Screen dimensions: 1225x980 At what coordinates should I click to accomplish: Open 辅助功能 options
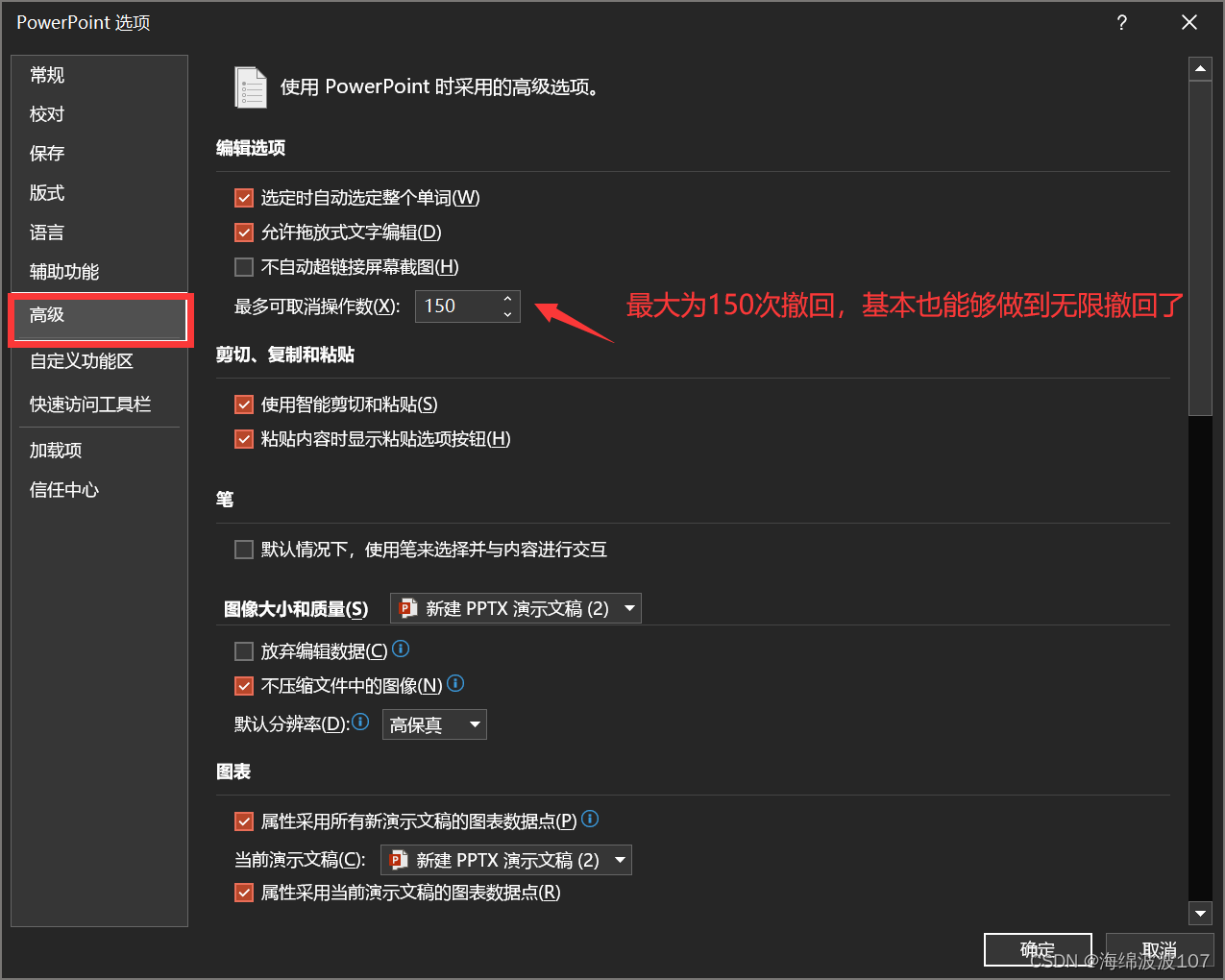(x=99, y=272)
